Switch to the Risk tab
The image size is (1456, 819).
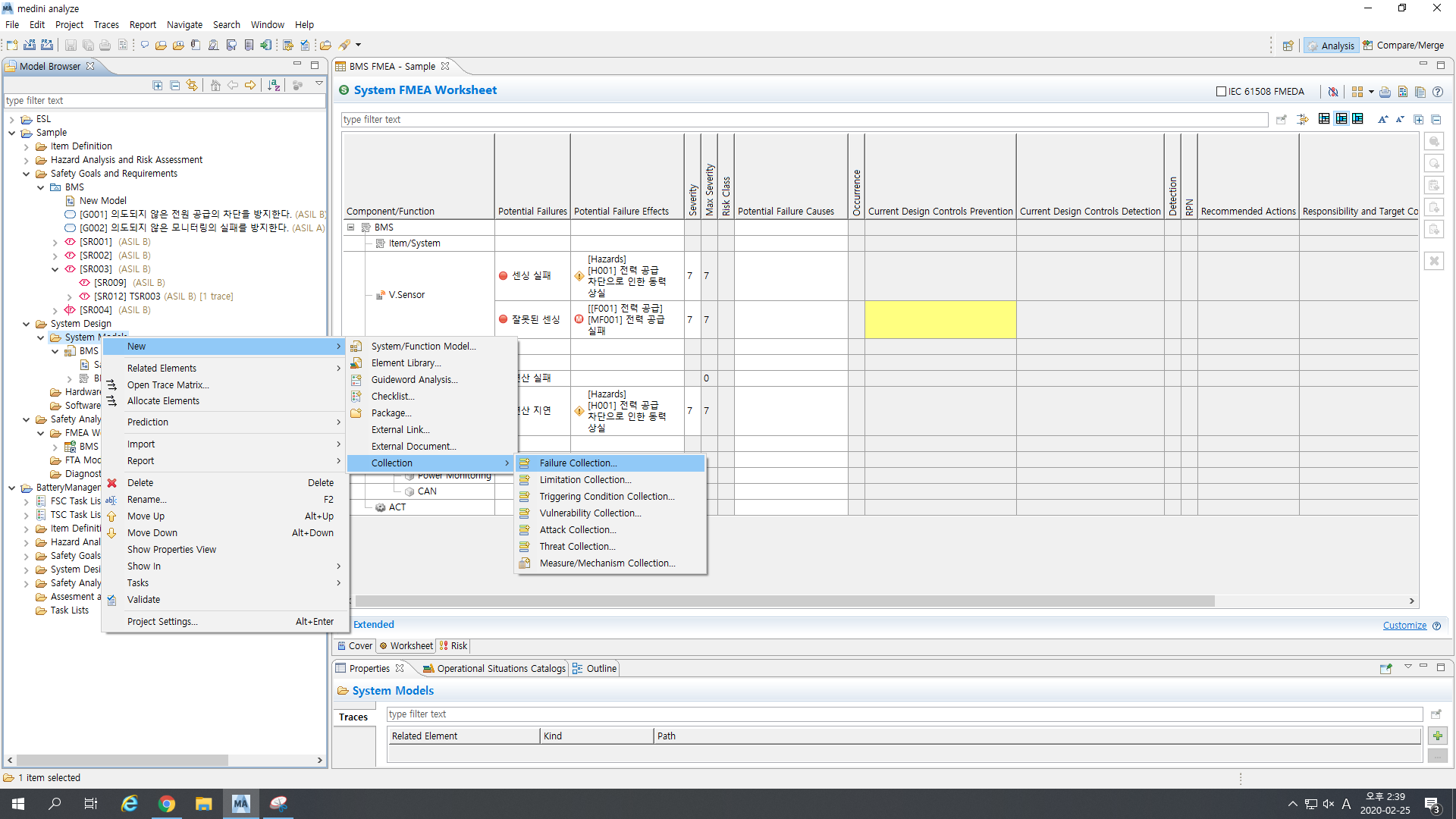point(454,646)
